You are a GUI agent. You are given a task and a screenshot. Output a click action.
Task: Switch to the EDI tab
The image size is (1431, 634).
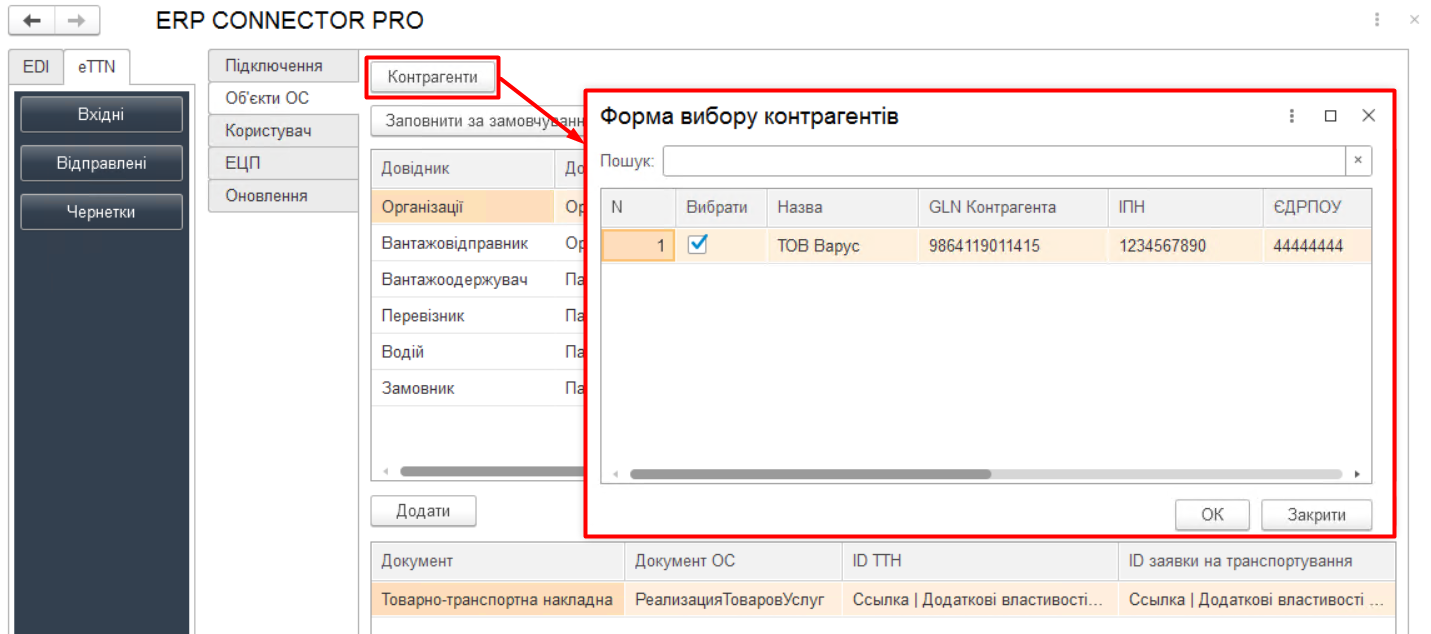[36, 67]
